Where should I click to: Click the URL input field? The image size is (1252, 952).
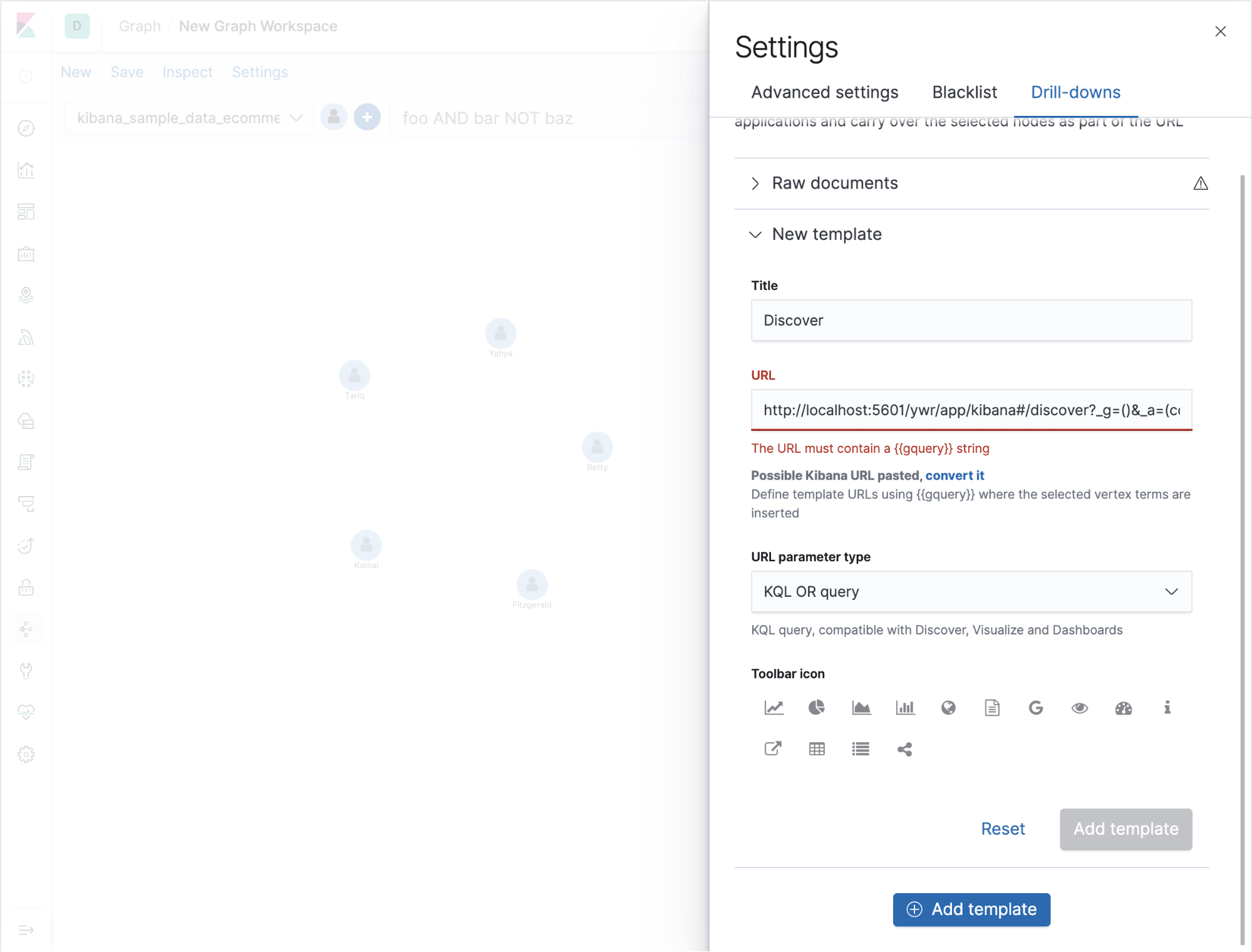coord(971,410)
